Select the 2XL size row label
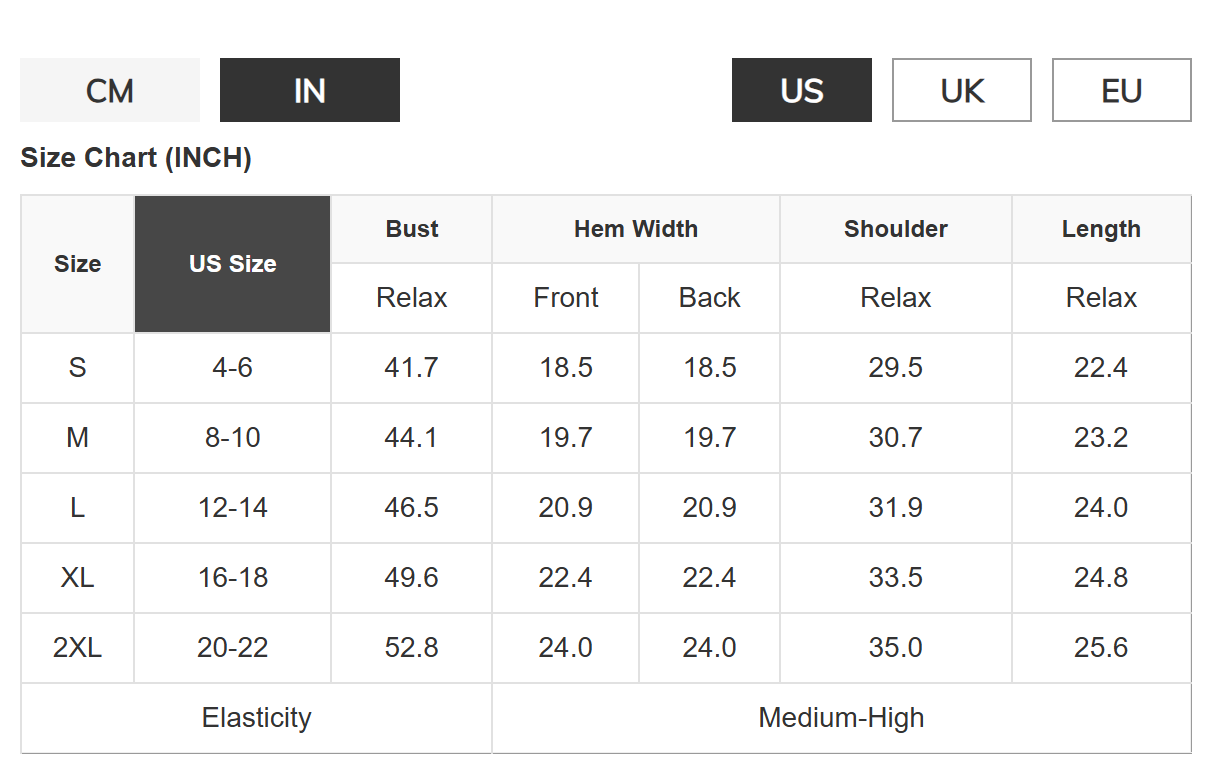 pyautogui.click(x=78, y=648)
